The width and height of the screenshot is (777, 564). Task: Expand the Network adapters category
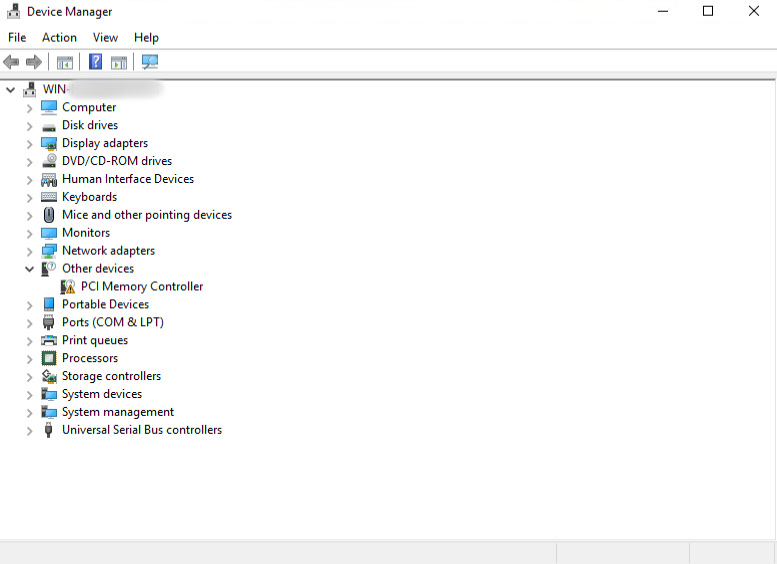click(29, 251)
